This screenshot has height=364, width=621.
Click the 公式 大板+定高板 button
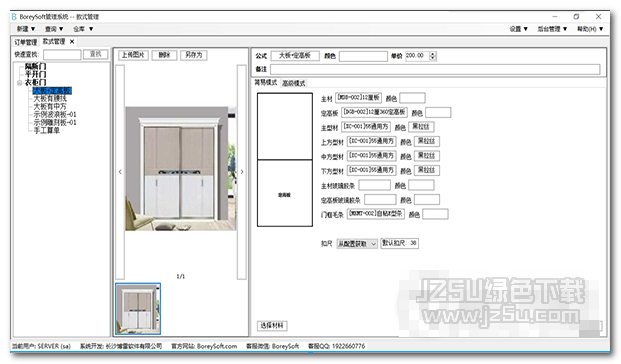(x=295, y=55)
